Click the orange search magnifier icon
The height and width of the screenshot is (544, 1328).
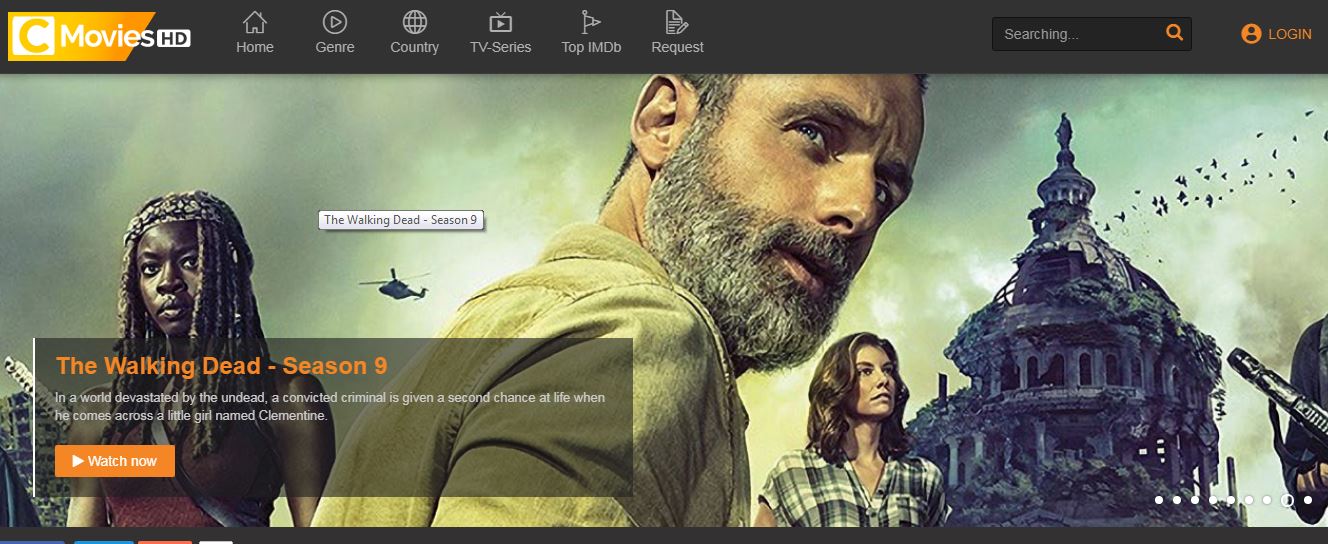click(x=1174, y=33)
